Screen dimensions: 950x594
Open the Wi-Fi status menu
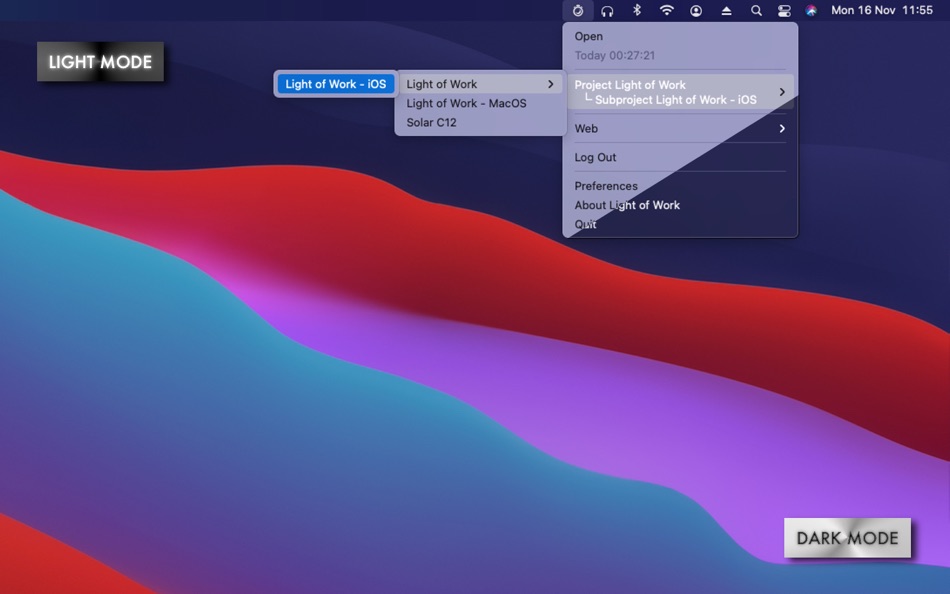point(666,10)
